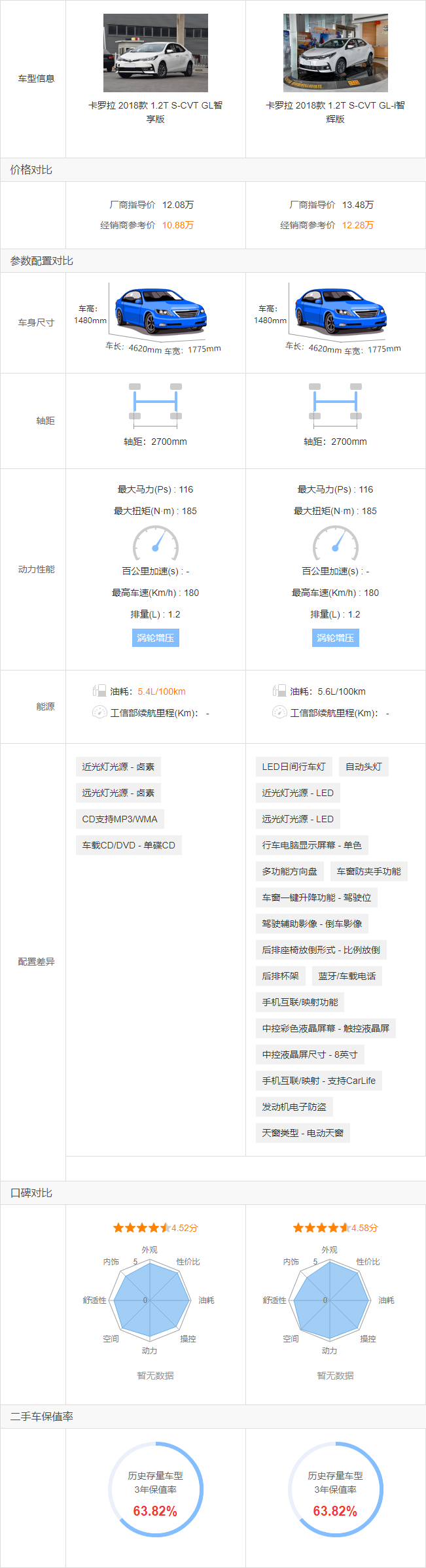
Task: Click the 动力性能 row label
Action: [36, 569]
